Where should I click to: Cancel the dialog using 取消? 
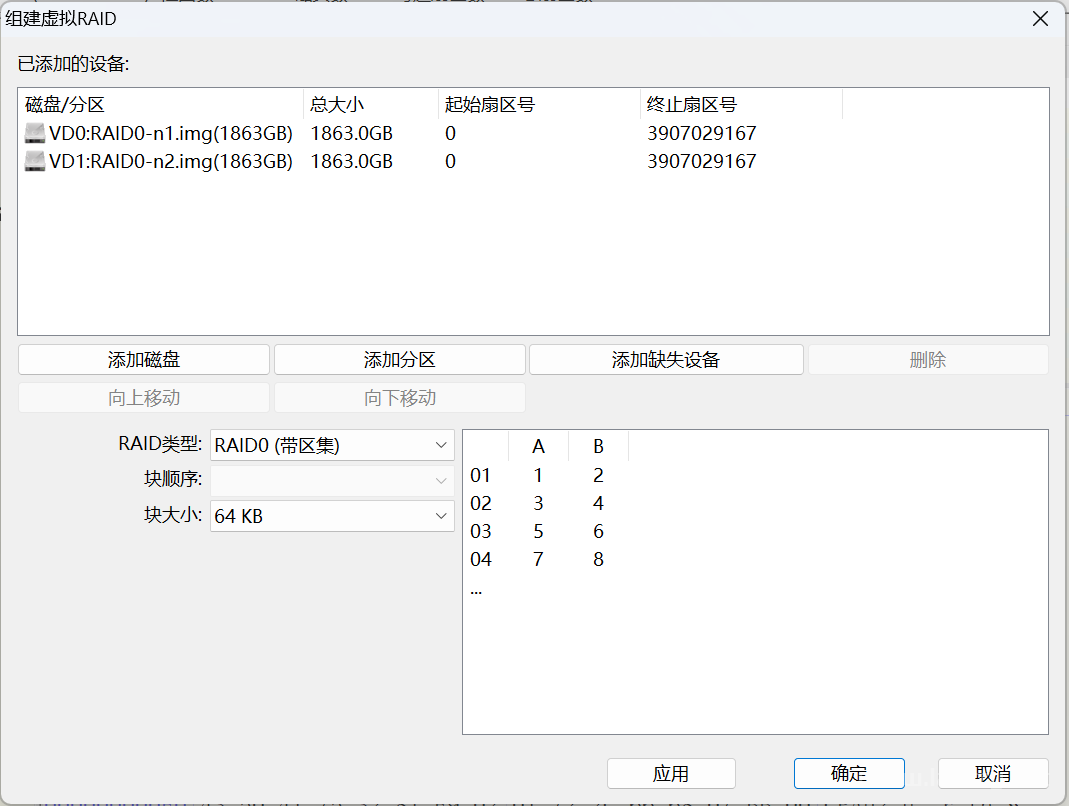pyautogui.click(x=993, y=773)
